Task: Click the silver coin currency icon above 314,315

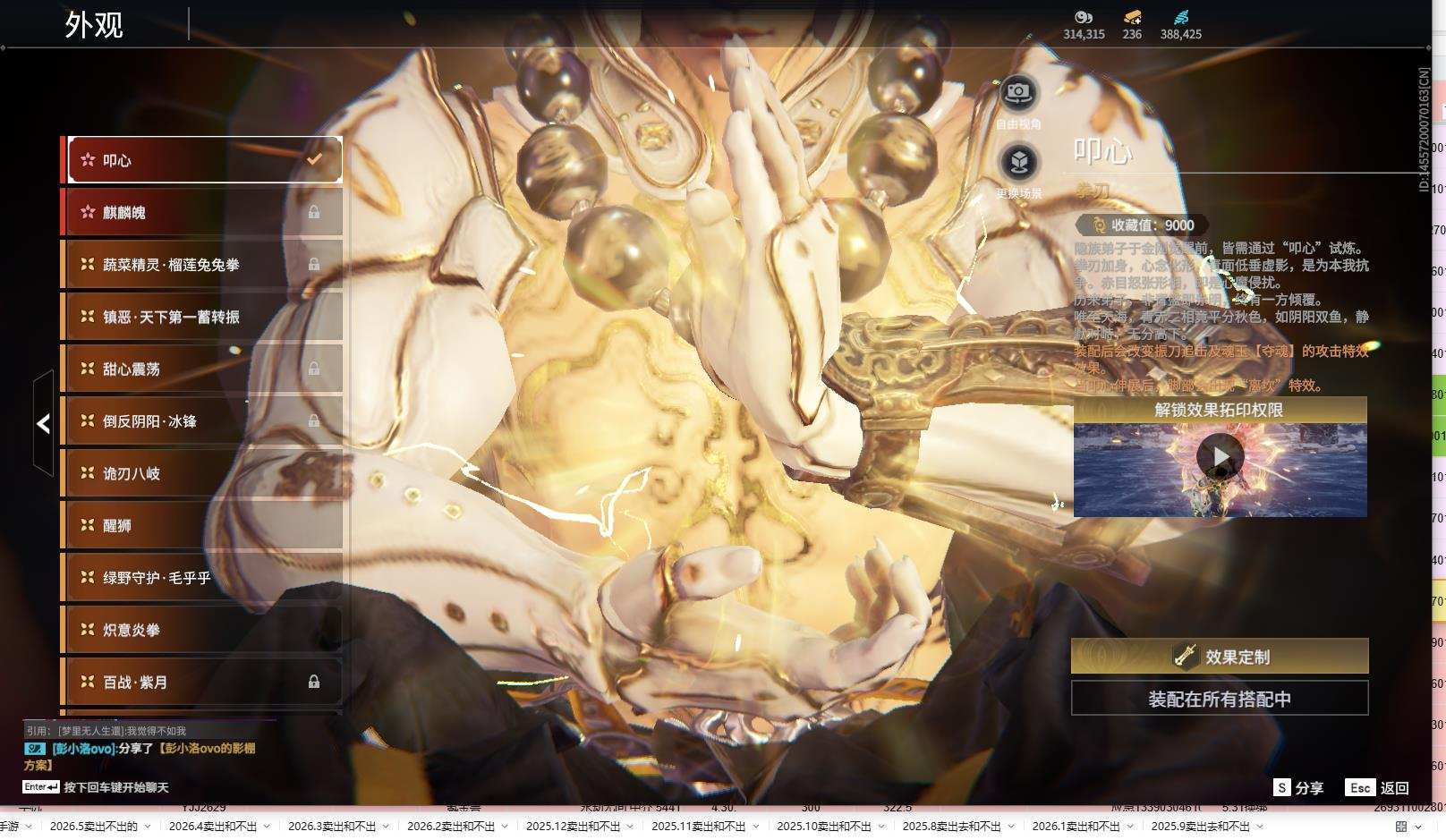Action: (1084, 17)
